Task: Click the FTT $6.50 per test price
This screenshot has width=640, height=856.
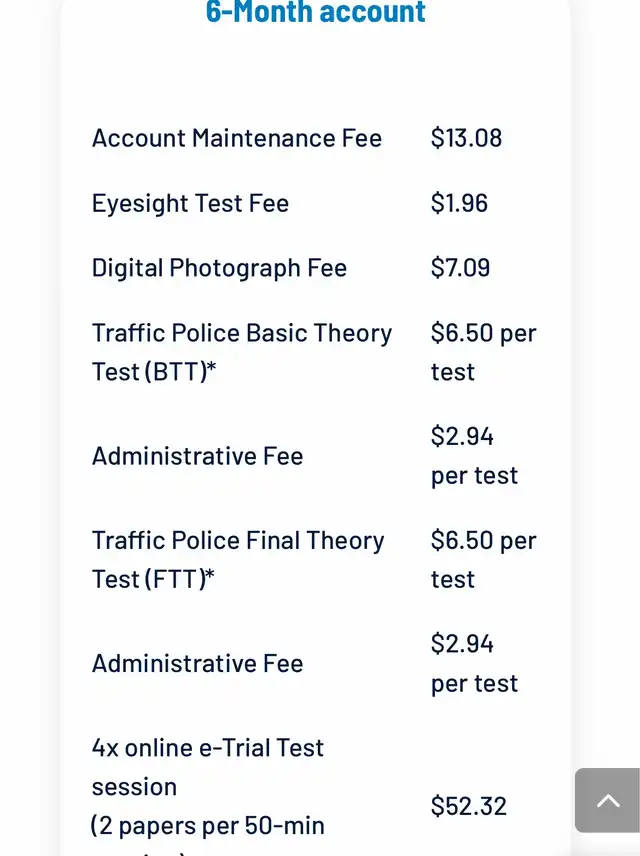Action: click(484, 560)
